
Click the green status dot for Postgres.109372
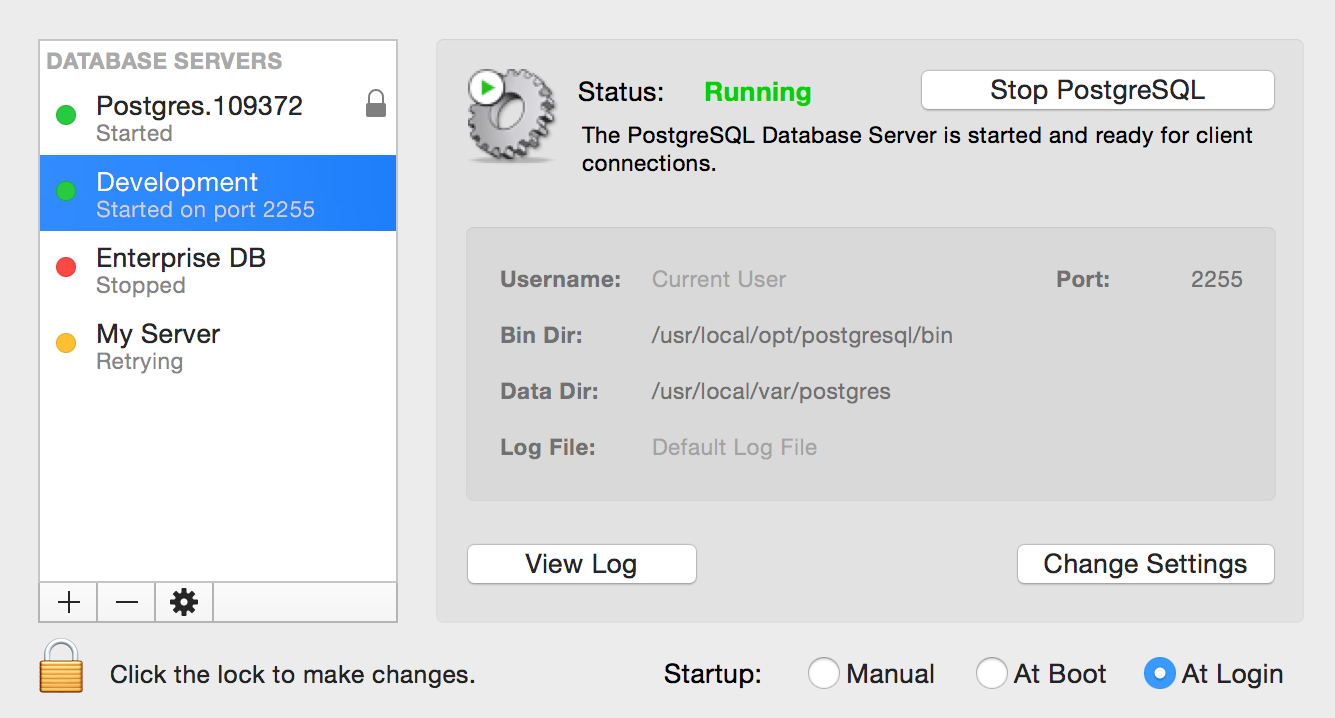(65, 115)
